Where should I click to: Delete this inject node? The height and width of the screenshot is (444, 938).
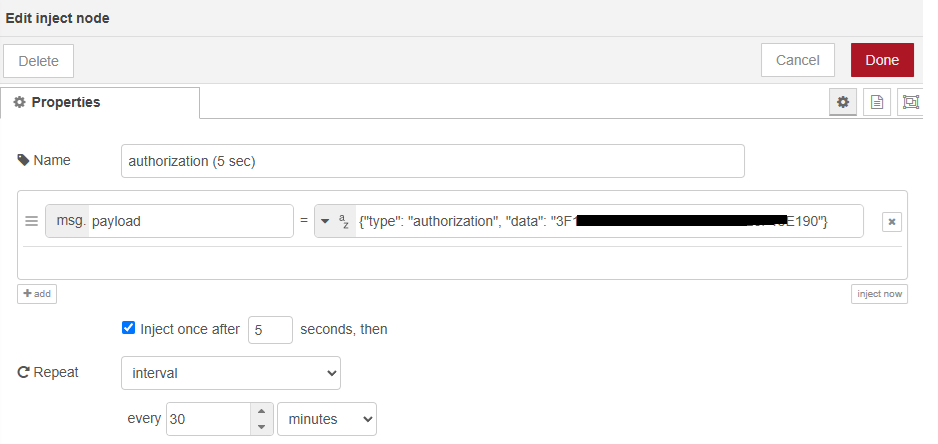click(x=39, y=61)
